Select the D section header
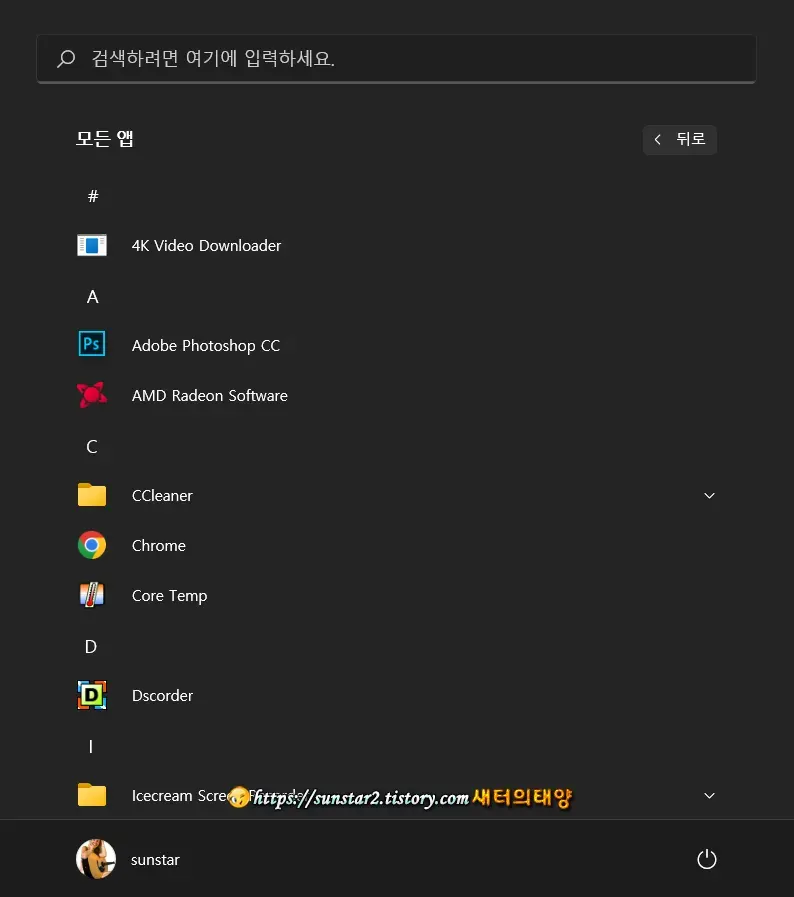The image size is (794, 897). tap(91, 646)
